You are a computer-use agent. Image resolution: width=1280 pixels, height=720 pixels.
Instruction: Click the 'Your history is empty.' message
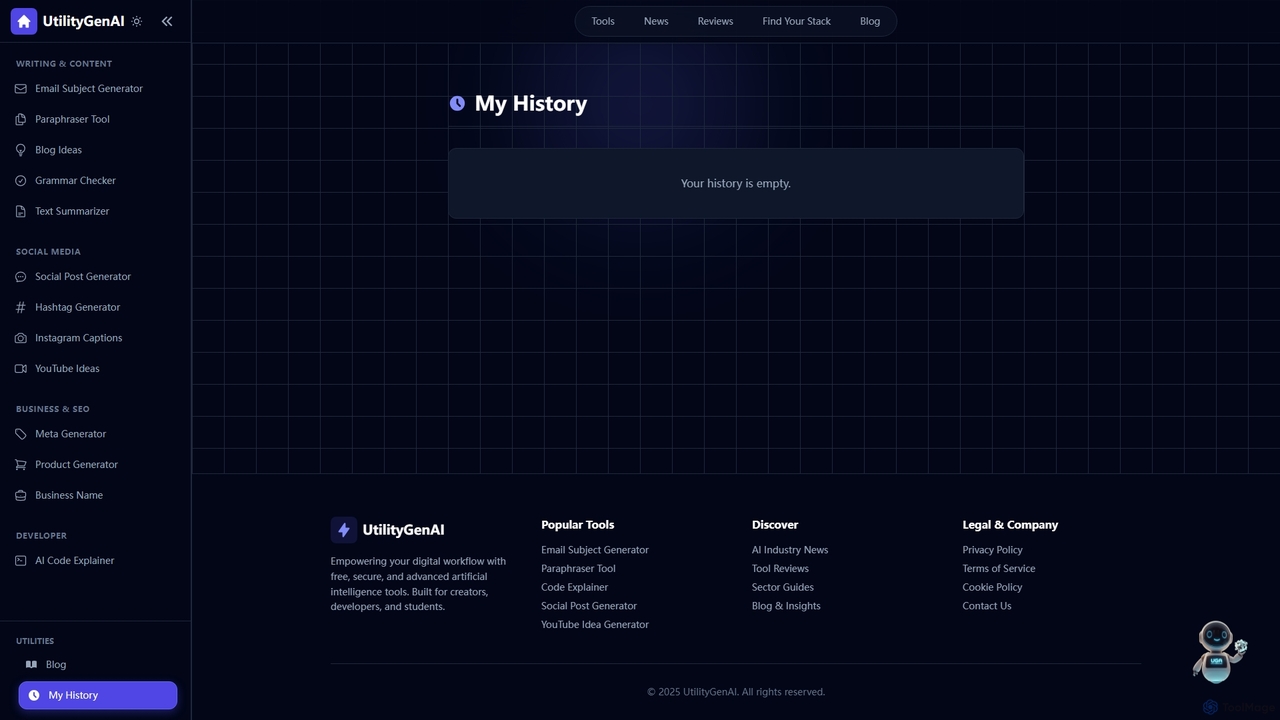pyautogui.click(x=736, y=184)
